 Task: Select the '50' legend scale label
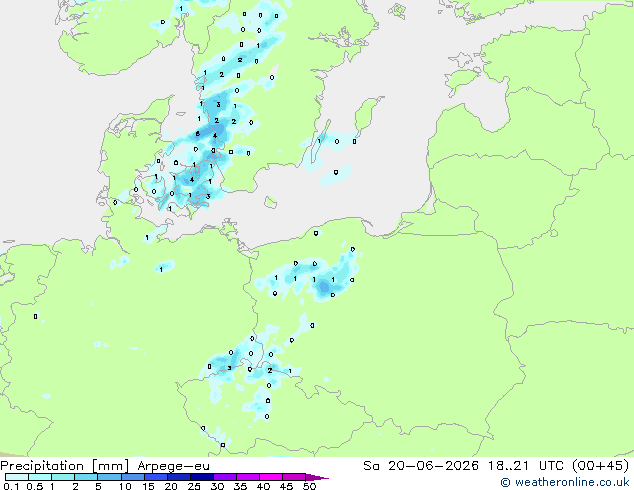click(309, 486)
